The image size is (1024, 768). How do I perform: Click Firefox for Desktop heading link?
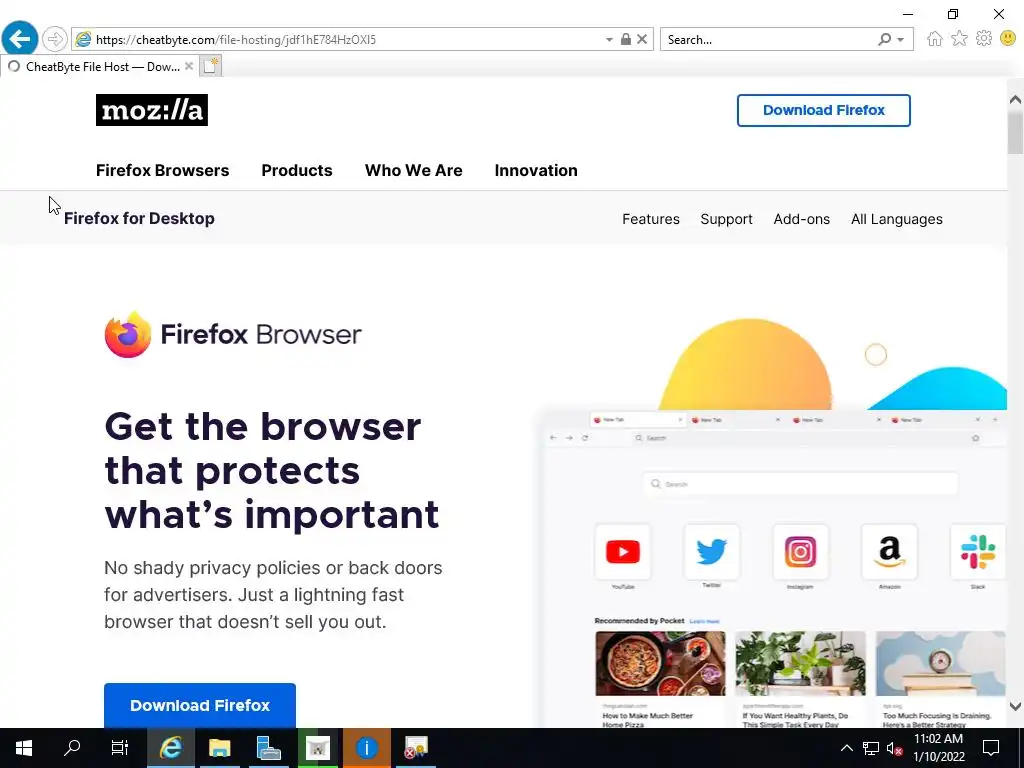click(139, 218)
